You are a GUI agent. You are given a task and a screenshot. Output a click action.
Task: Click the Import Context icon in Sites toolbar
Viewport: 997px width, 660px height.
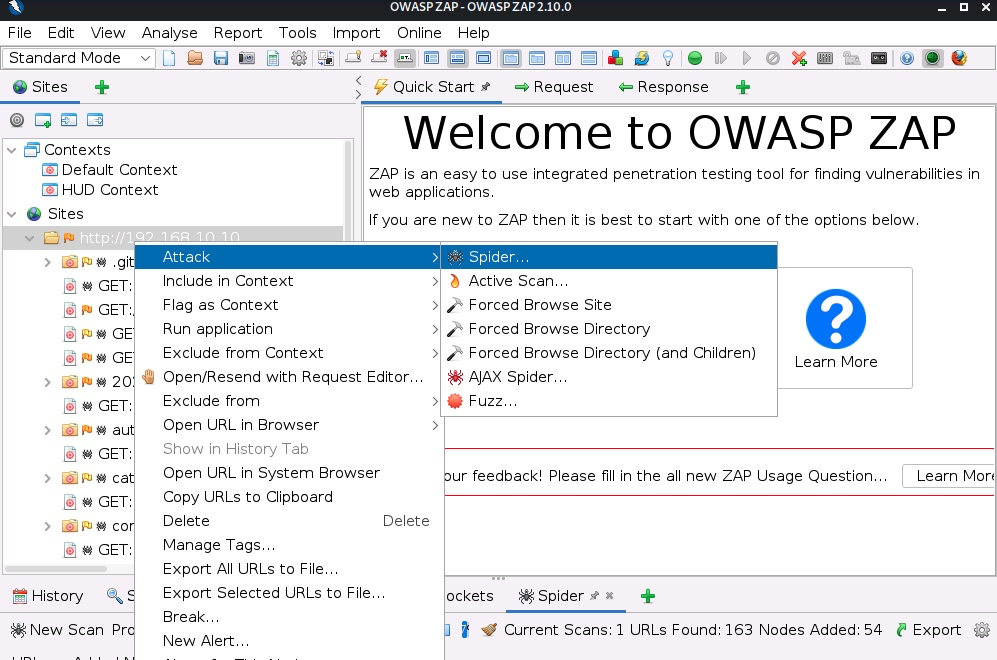69,120
